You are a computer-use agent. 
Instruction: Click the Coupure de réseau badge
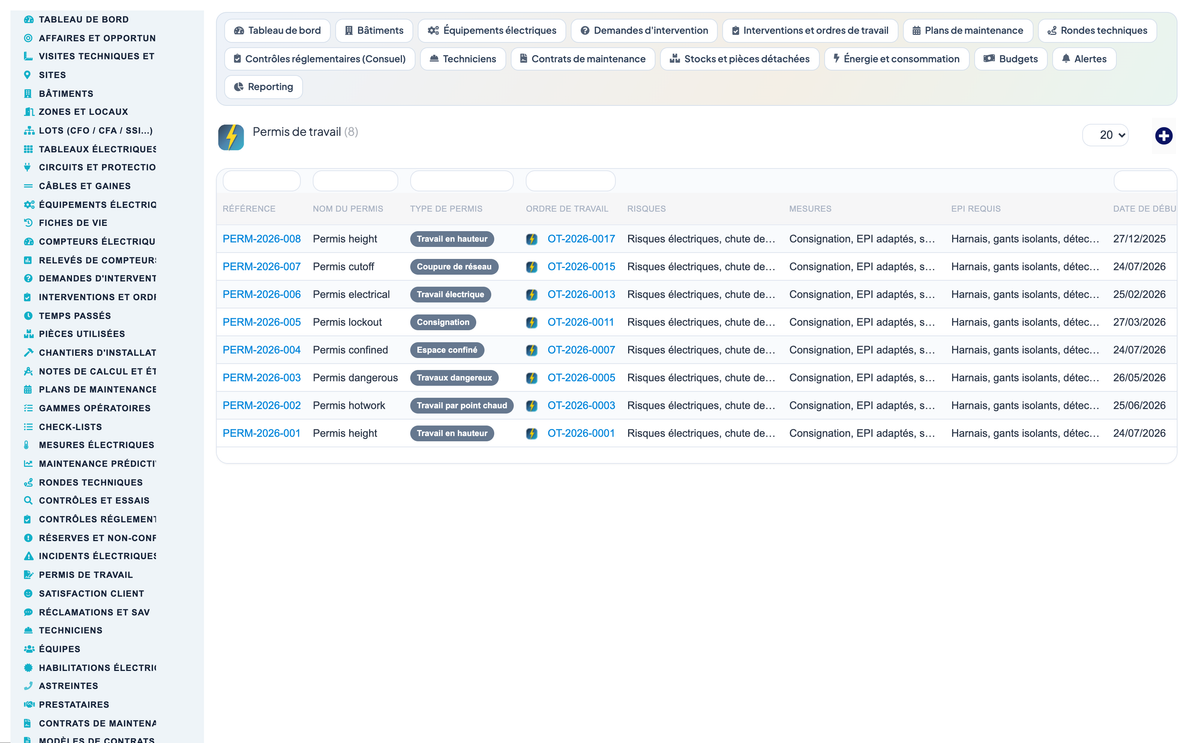[x=456, y=267]
